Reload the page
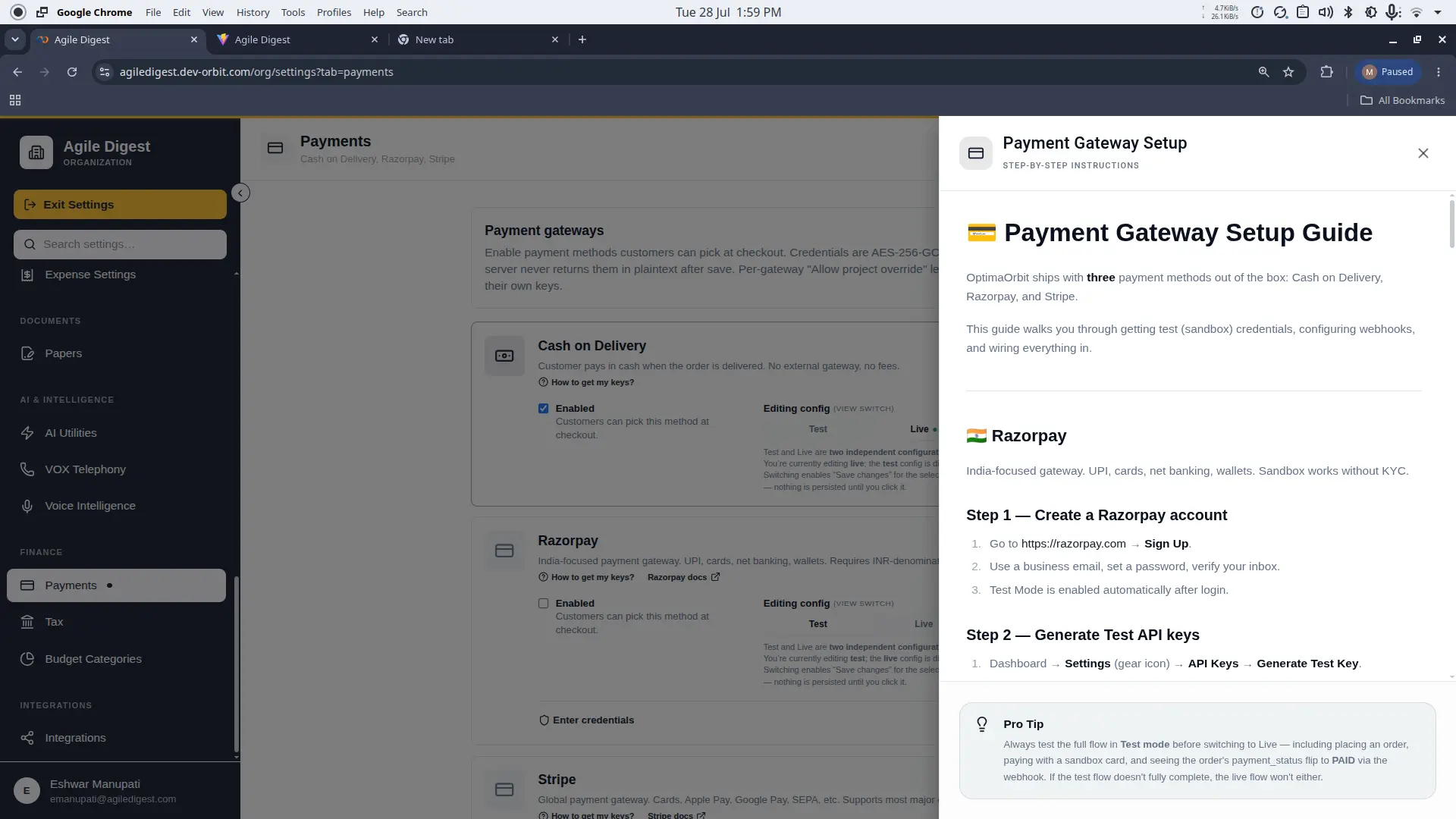The image size is (1456, 819). 72,72
